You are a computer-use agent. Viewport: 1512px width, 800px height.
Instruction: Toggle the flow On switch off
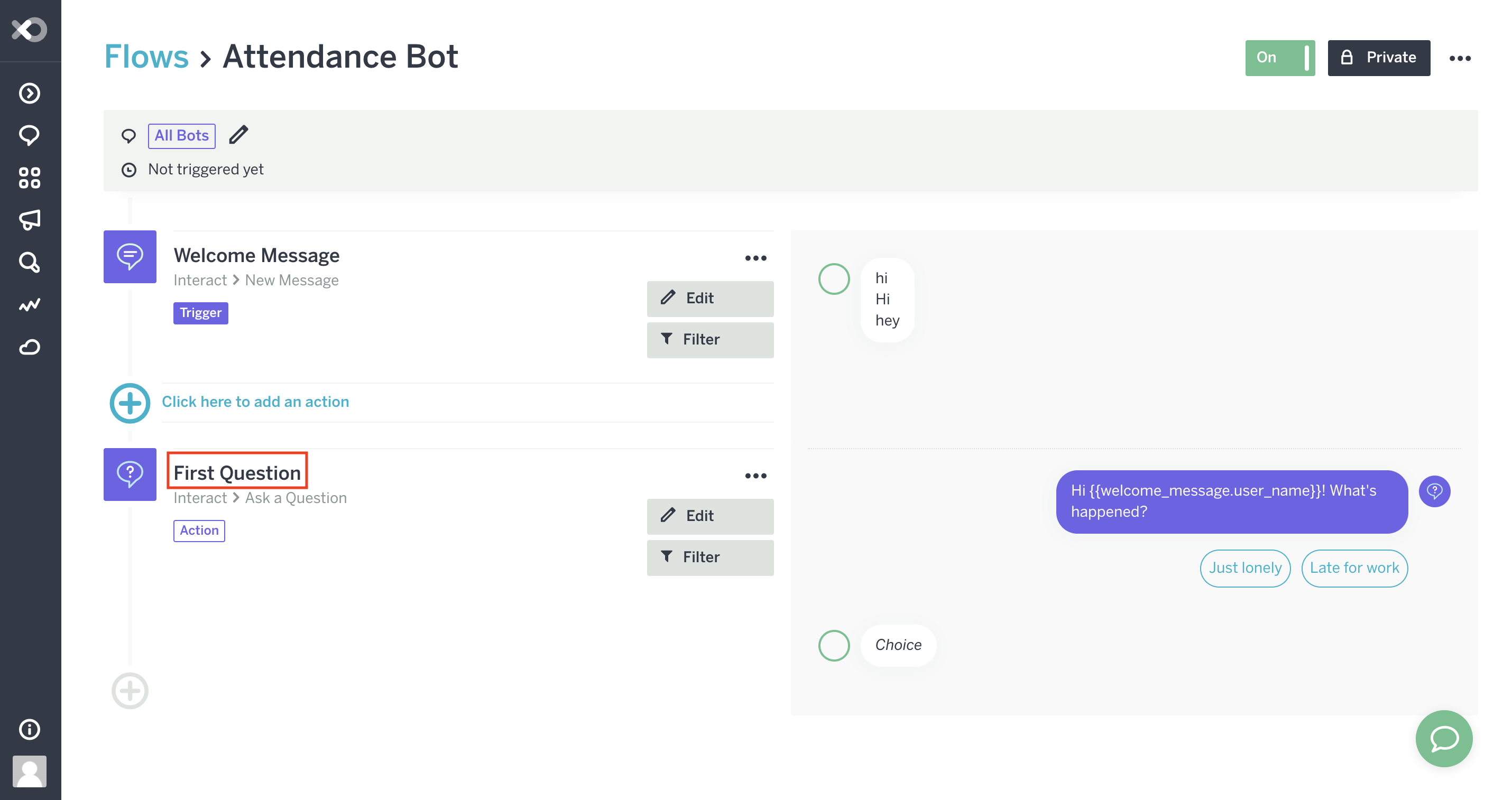[x=1279, y=58]
